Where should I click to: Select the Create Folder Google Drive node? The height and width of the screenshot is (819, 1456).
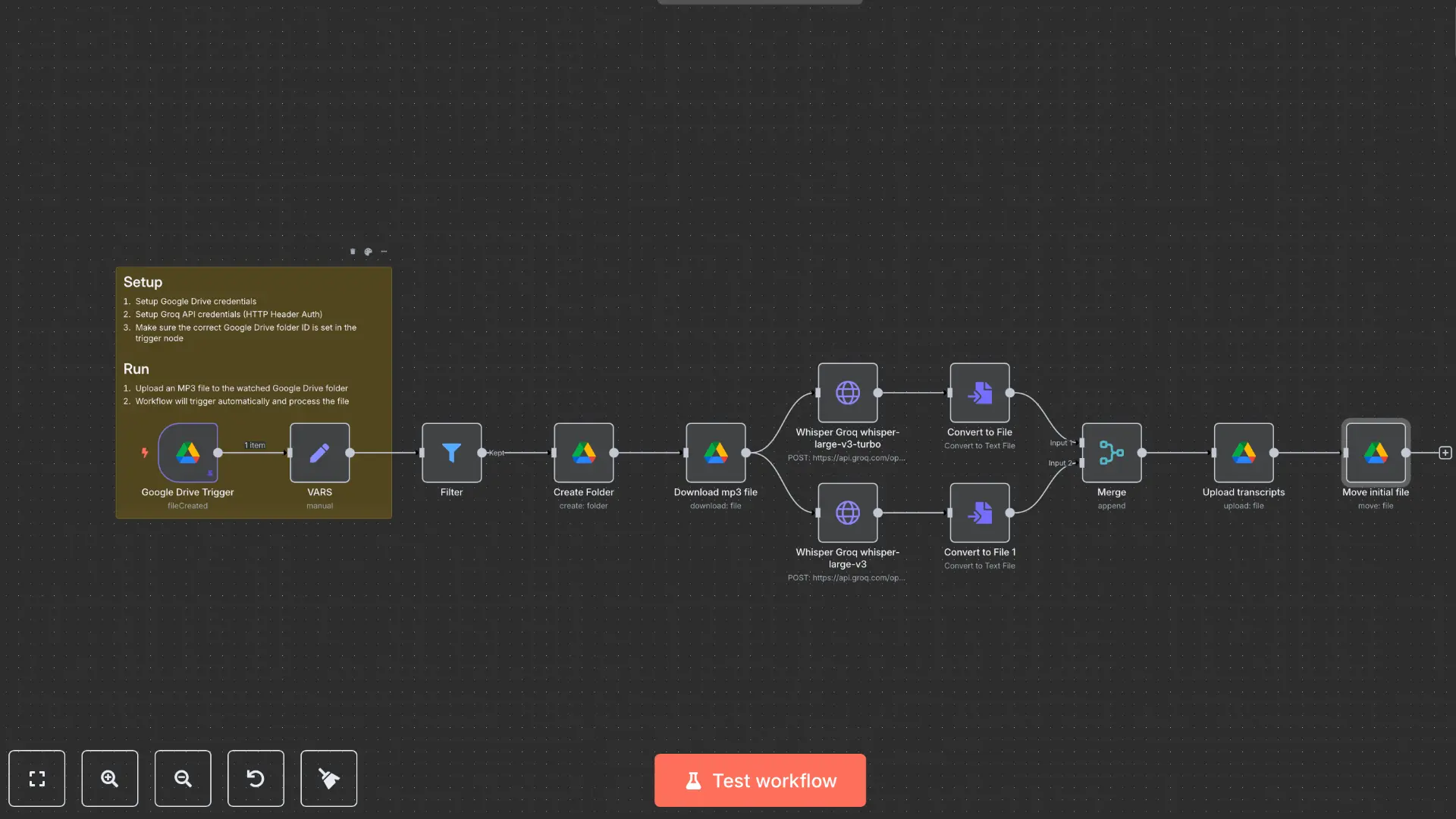click(583, 453)
